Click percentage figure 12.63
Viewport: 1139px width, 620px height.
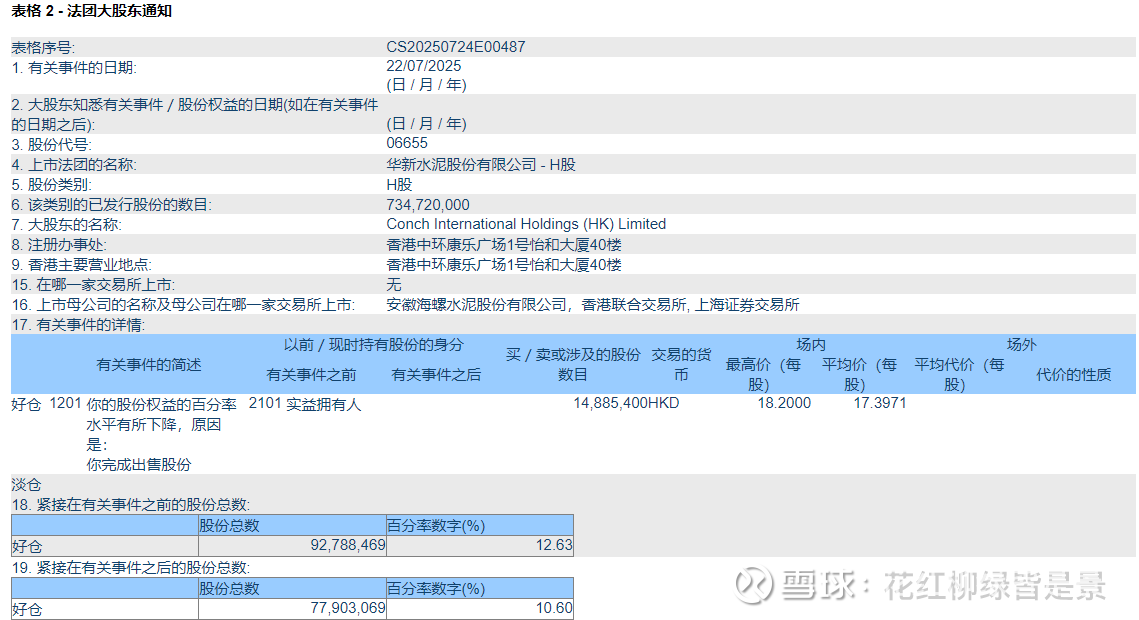(554, 545)
